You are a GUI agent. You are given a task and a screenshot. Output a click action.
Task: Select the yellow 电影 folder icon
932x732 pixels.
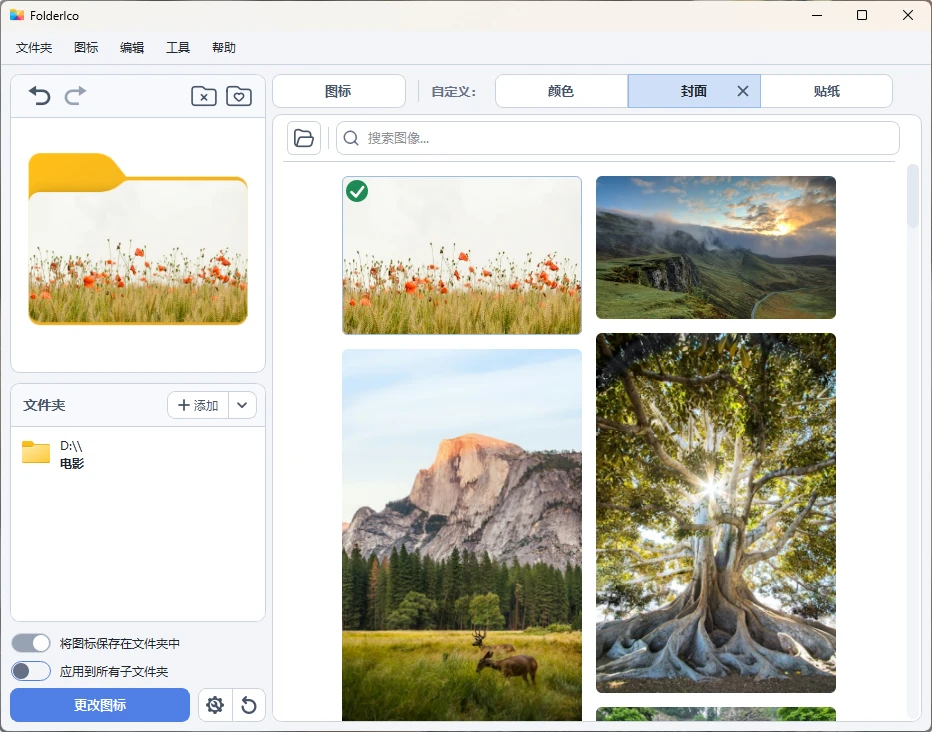click(36, 453)
